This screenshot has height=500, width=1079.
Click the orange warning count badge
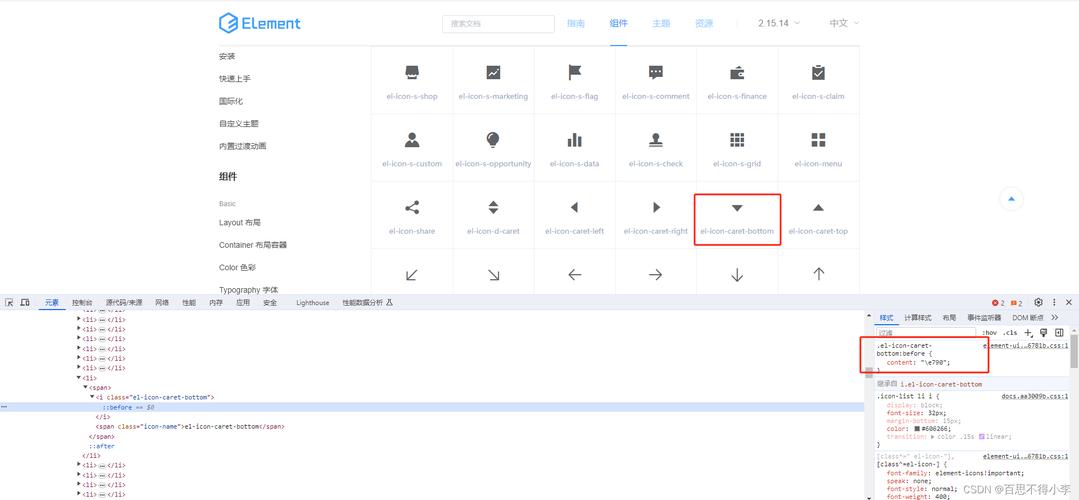pyautogui.click(x=1016, y=303)
